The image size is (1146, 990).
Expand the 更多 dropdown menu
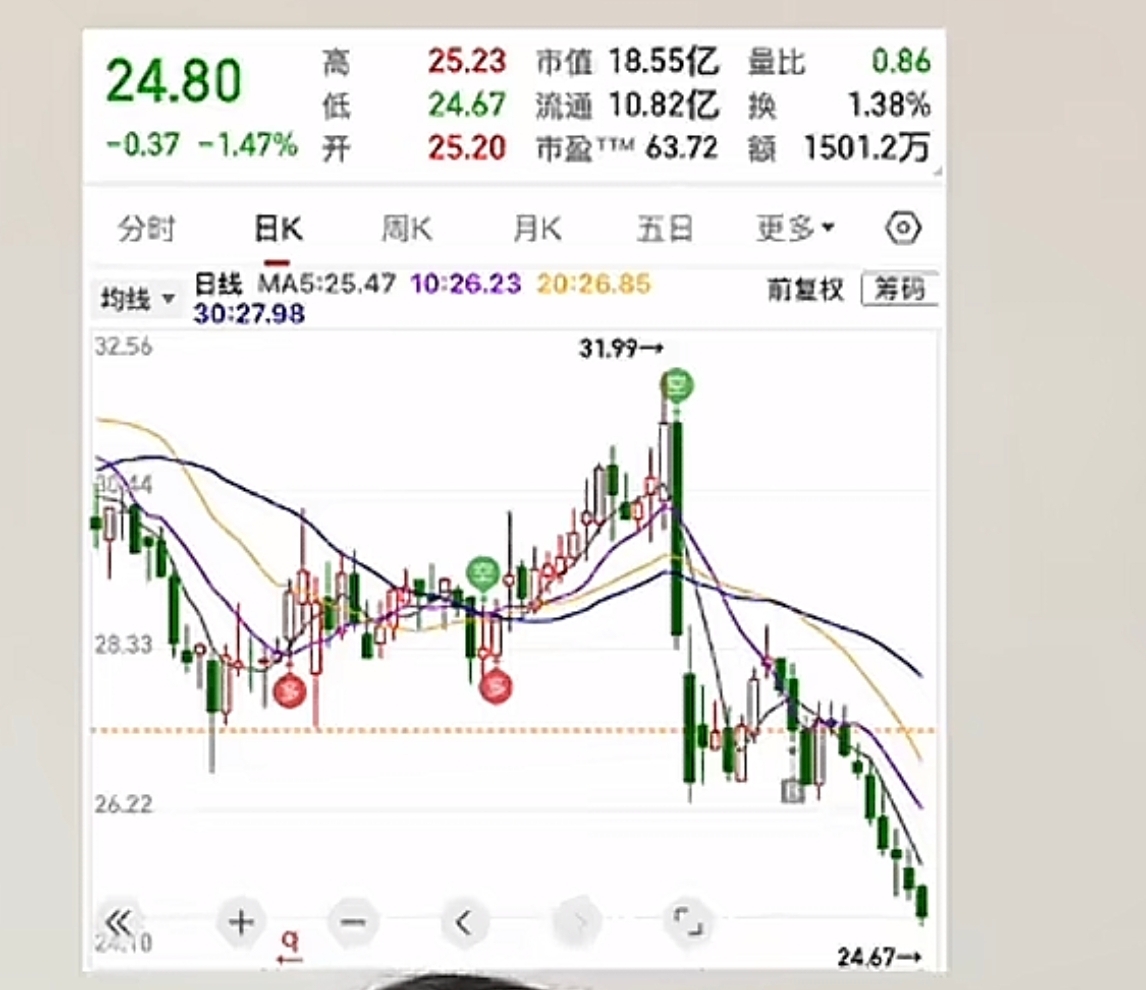pos(794,229)
